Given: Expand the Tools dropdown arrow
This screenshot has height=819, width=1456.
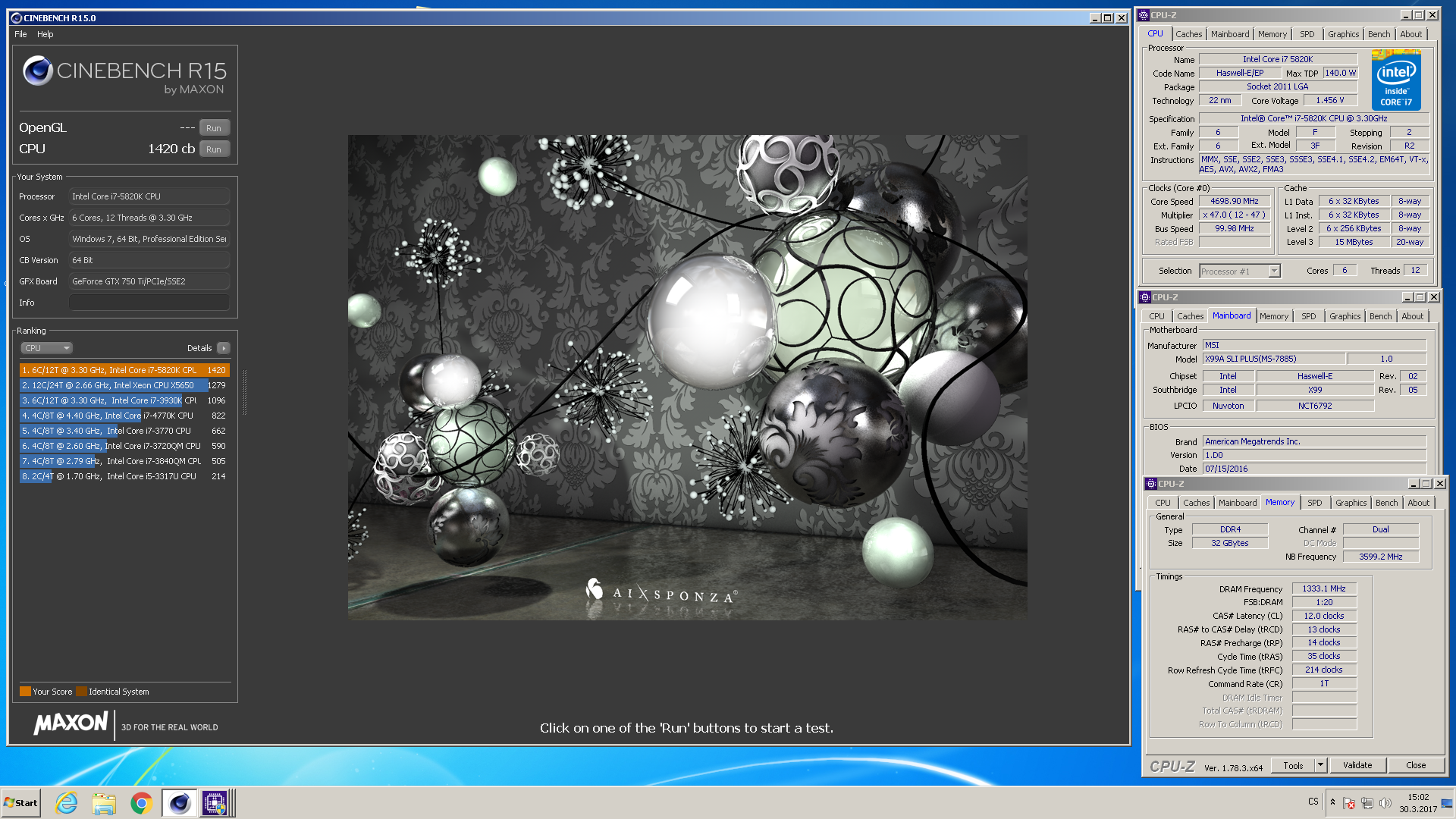Looking at the screenshot, I should tap(1320, 766).
